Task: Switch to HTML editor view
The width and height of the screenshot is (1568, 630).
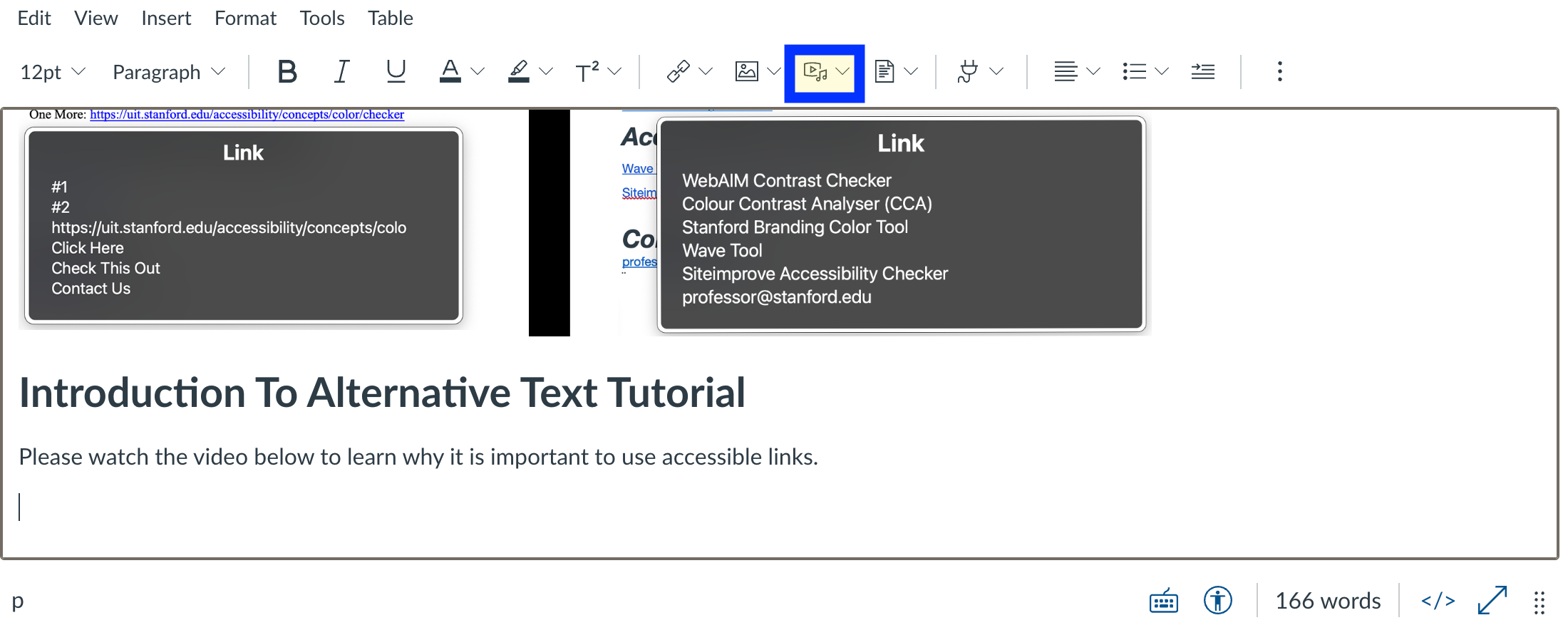Action: coord(1438,601)
